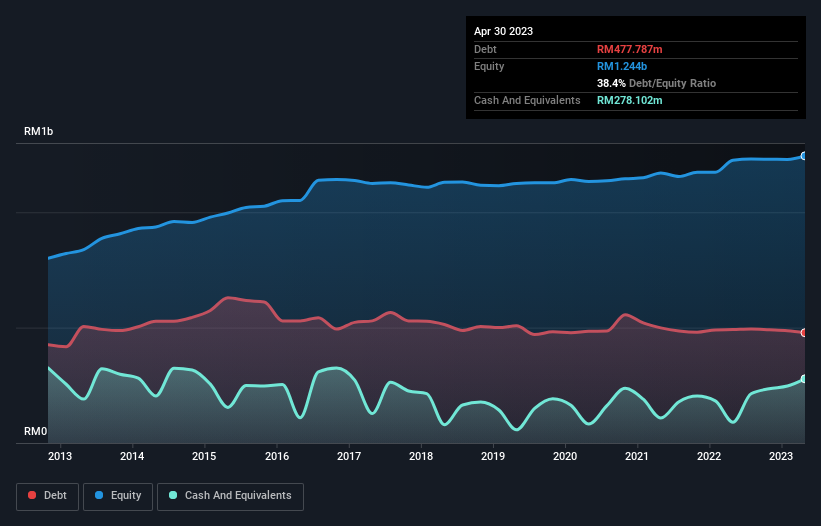821x526 pixels.
Task: Click the RM0 y-axis label
Action: click(x=36, y=431)
